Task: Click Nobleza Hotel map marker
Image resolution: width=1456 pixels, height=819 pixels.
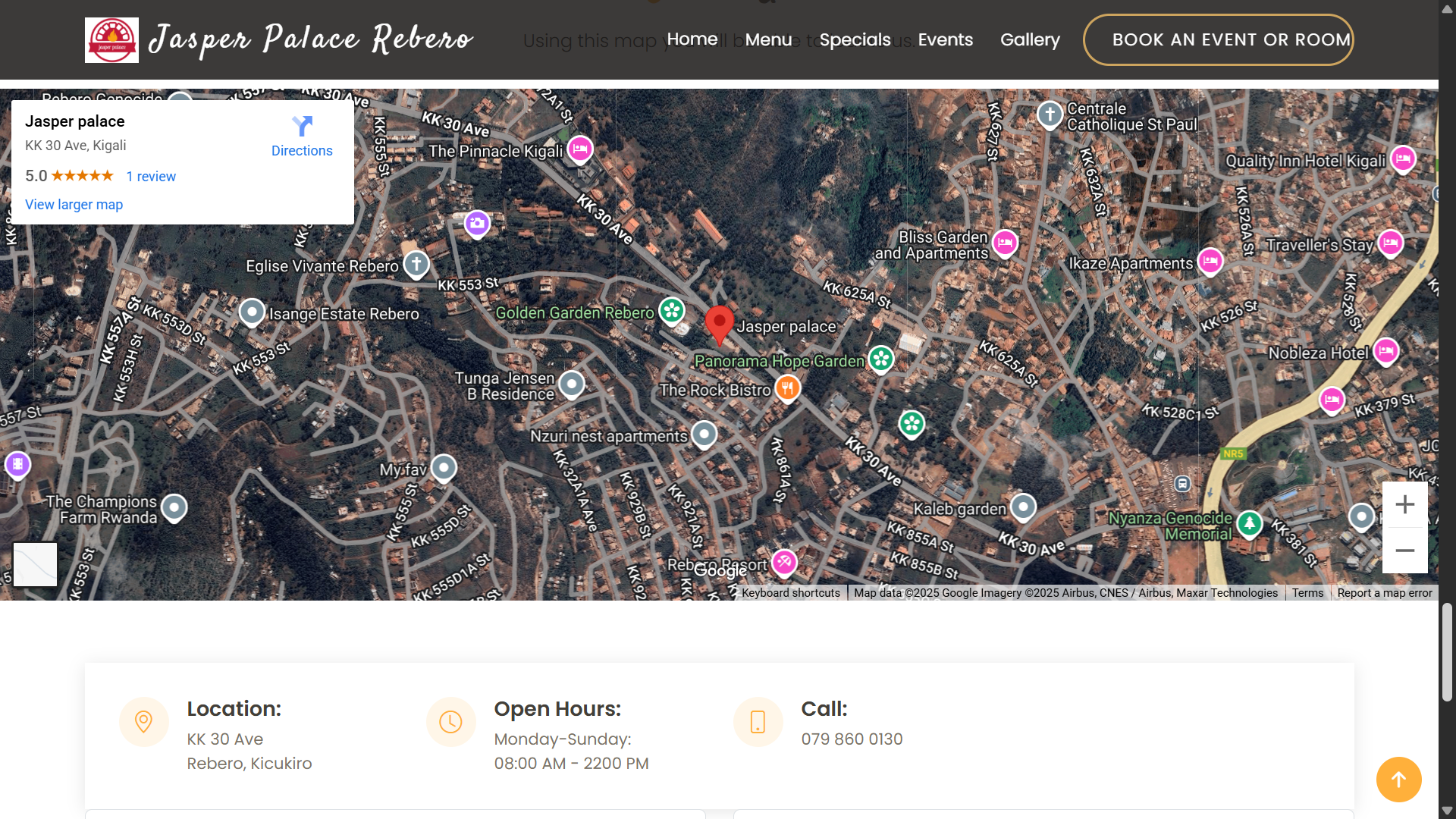Action: pos(1386,351)
